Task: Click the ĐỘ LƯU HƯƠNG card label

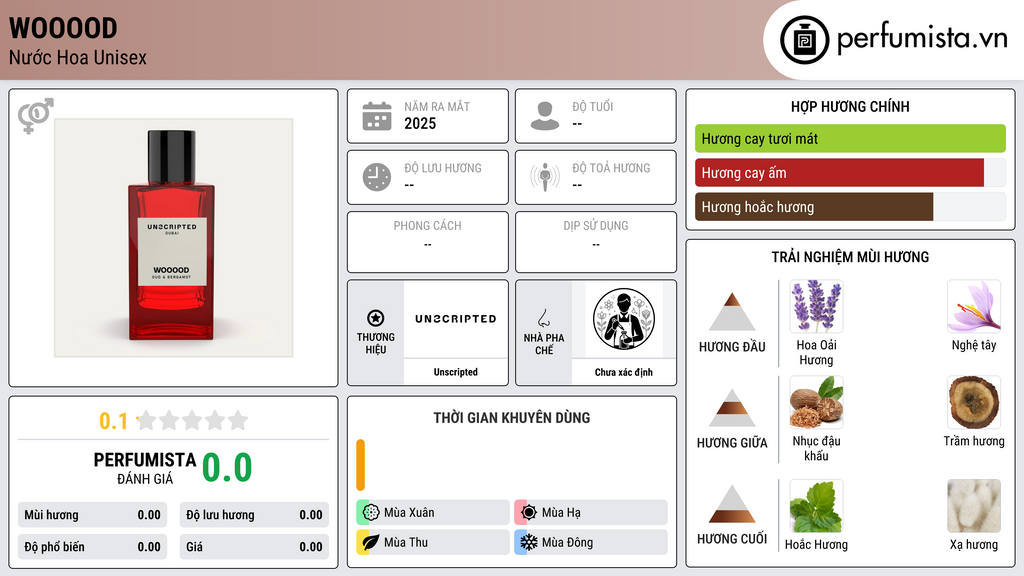Action: (x=443, y=168)
